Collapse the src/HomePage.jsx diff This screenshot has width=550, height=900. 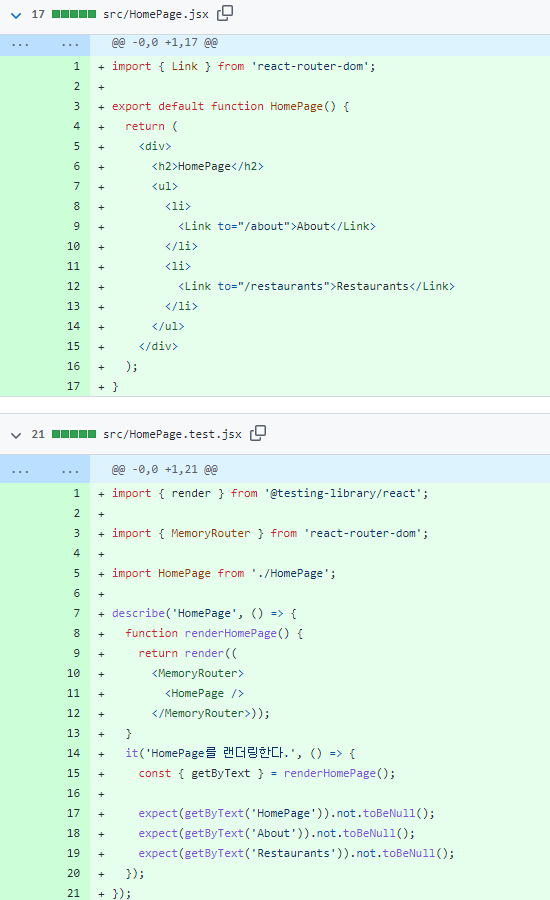pyautogui.click(x=16, y=15)
